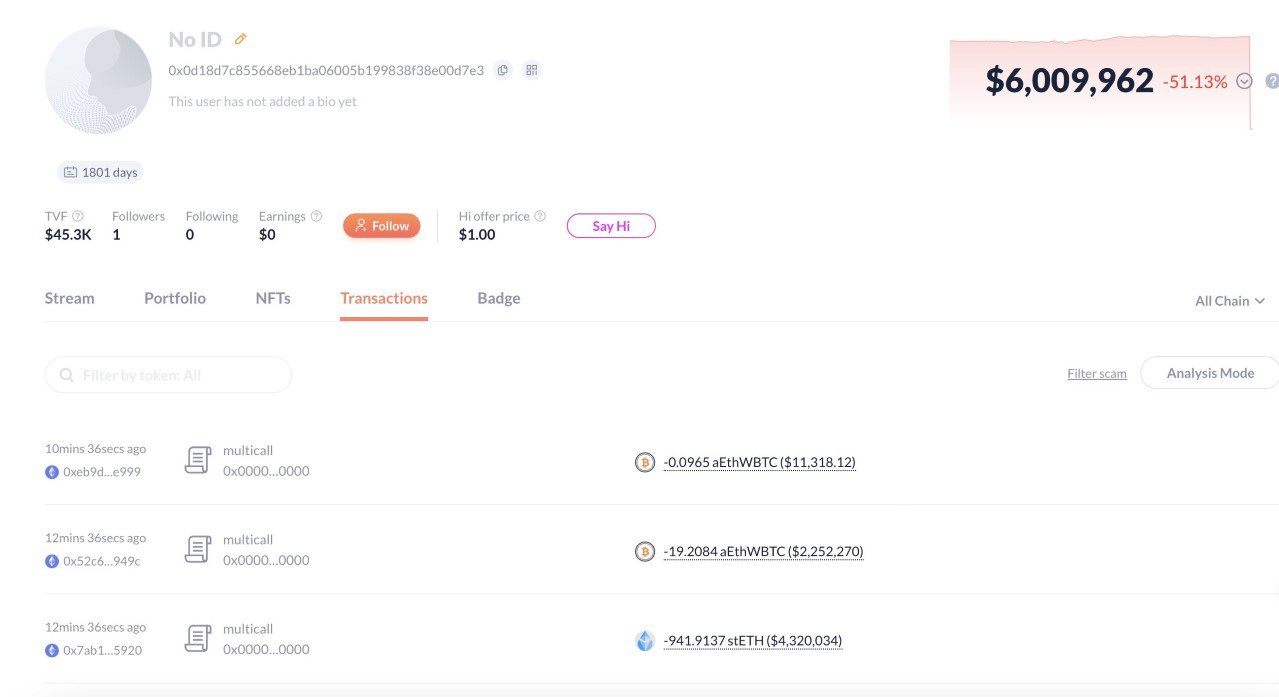The width and height of the screenshot is (1279, 697).
Task: Toggle the Filter scam option
Action: (1097, 374)
